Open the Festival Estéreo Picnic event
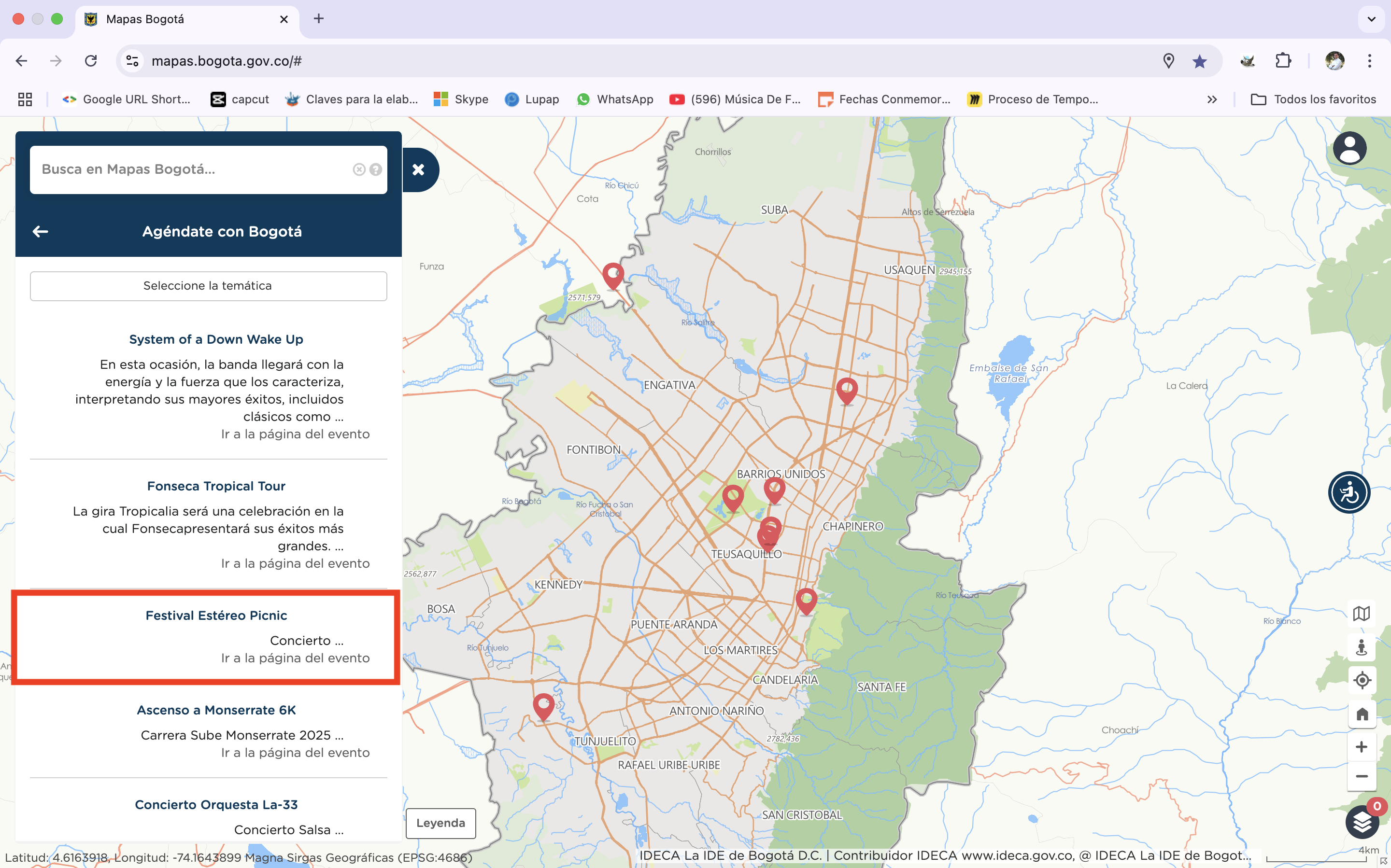This screenshot has width=1391, height=868. coord(216,616)
